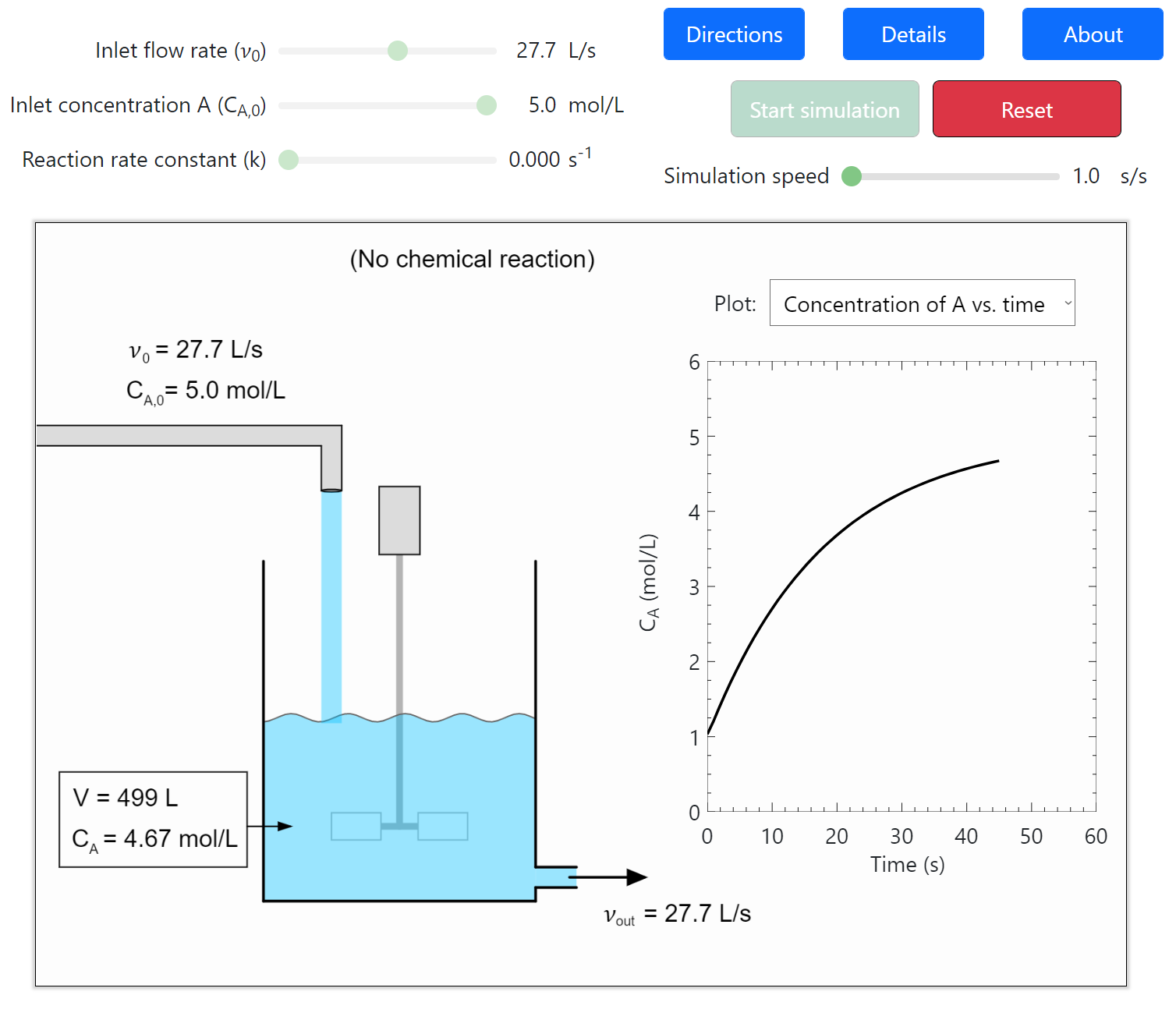This screenshot has width=1176, height=1013.
Task: Click the stirrer motor box above the tank
Action: pos(399,520)
